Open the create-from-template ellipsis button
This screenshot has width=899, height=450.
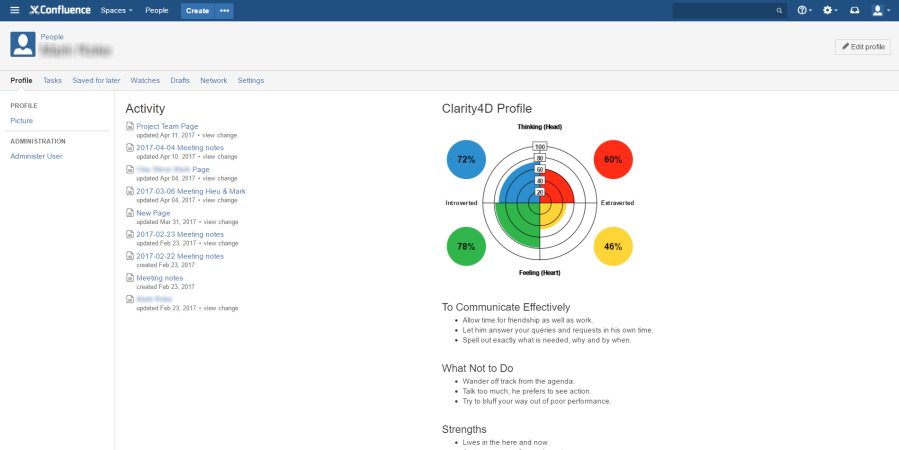(224, 10)
